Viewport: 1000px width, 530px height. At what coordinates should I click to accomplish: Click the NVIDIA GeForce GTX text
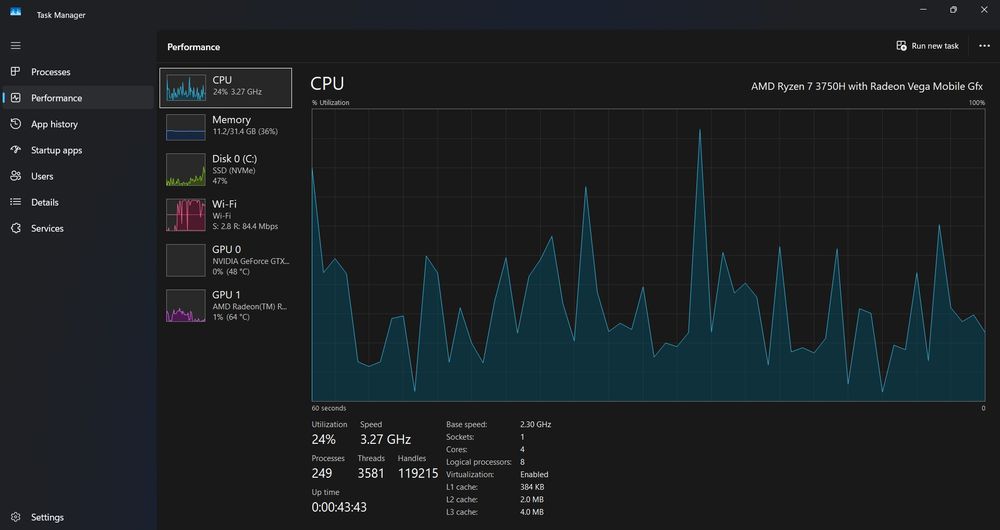coord(251,261)
